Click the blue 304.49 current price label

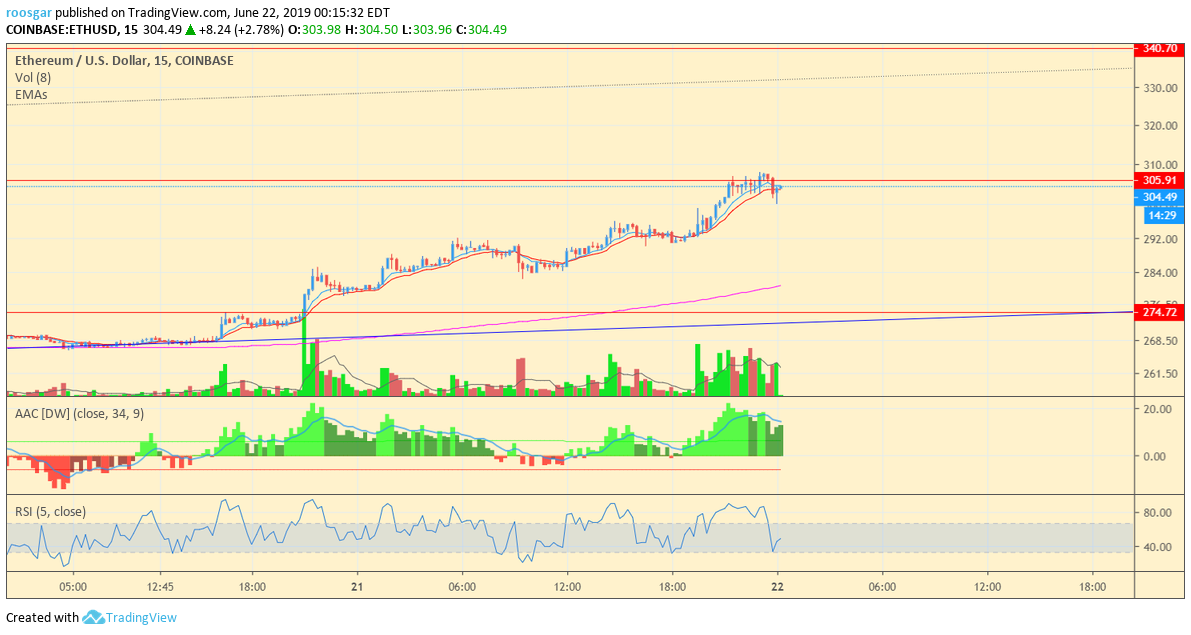[1159, 197]
